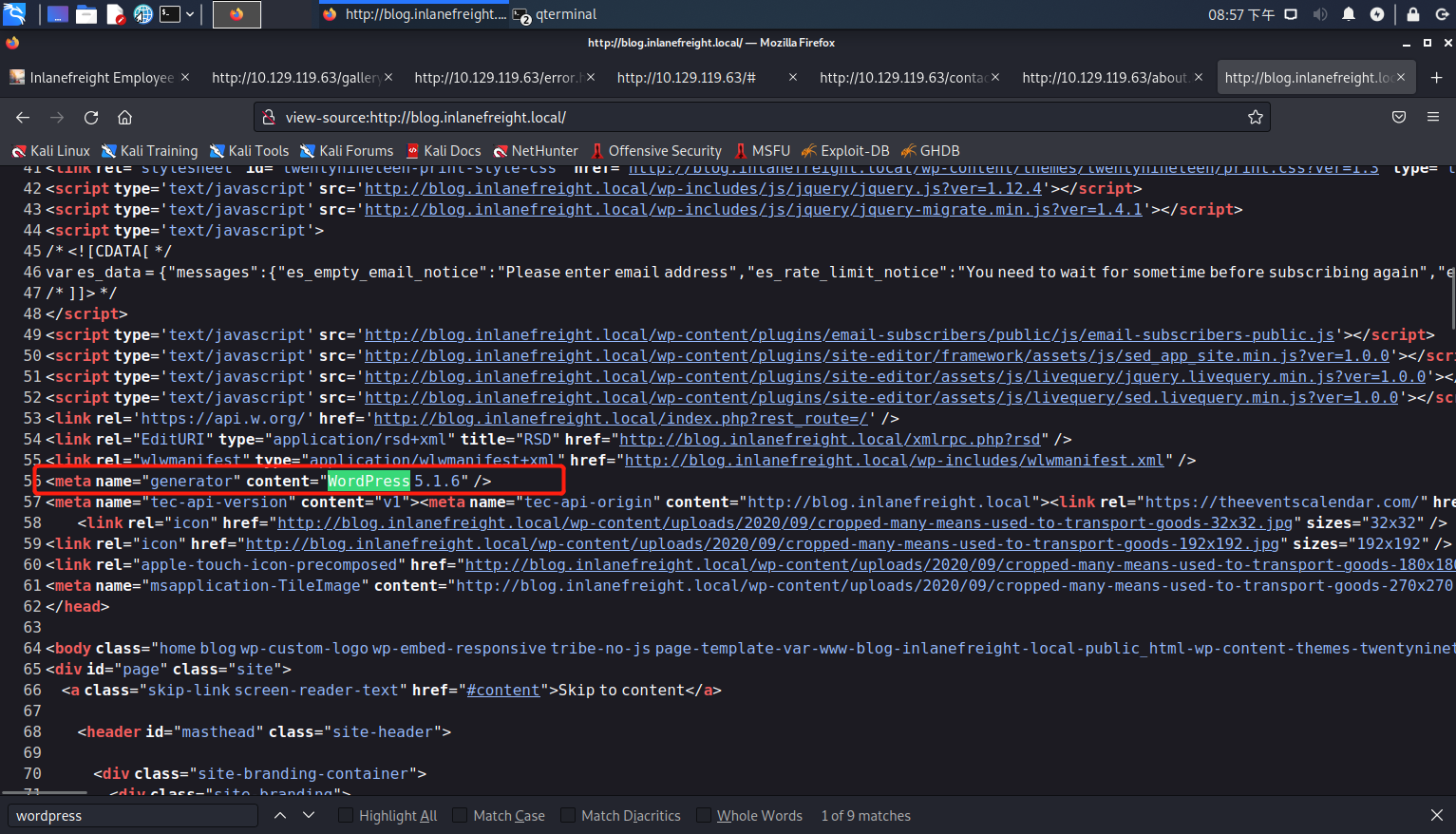Open the Kali Linux bookmark
Image resolution: width=1456 pixels, height=834 pixels.
click(x=51, y=151)
